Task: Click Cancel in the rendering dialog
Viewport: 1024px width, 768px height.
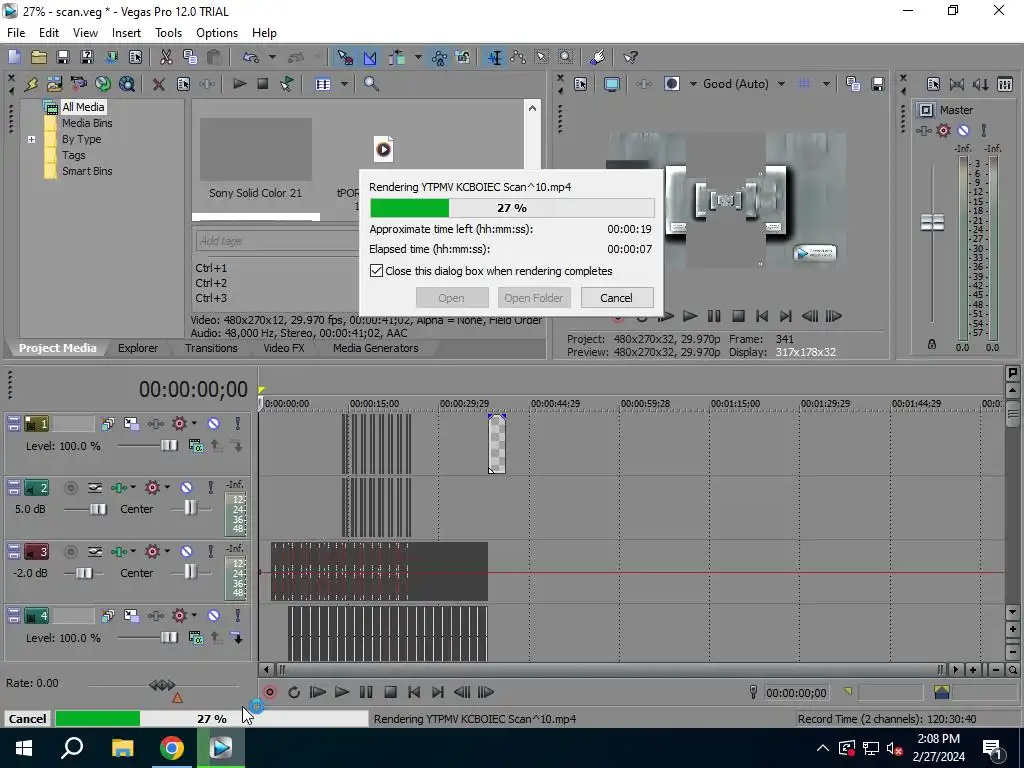Action: point(616,298)
